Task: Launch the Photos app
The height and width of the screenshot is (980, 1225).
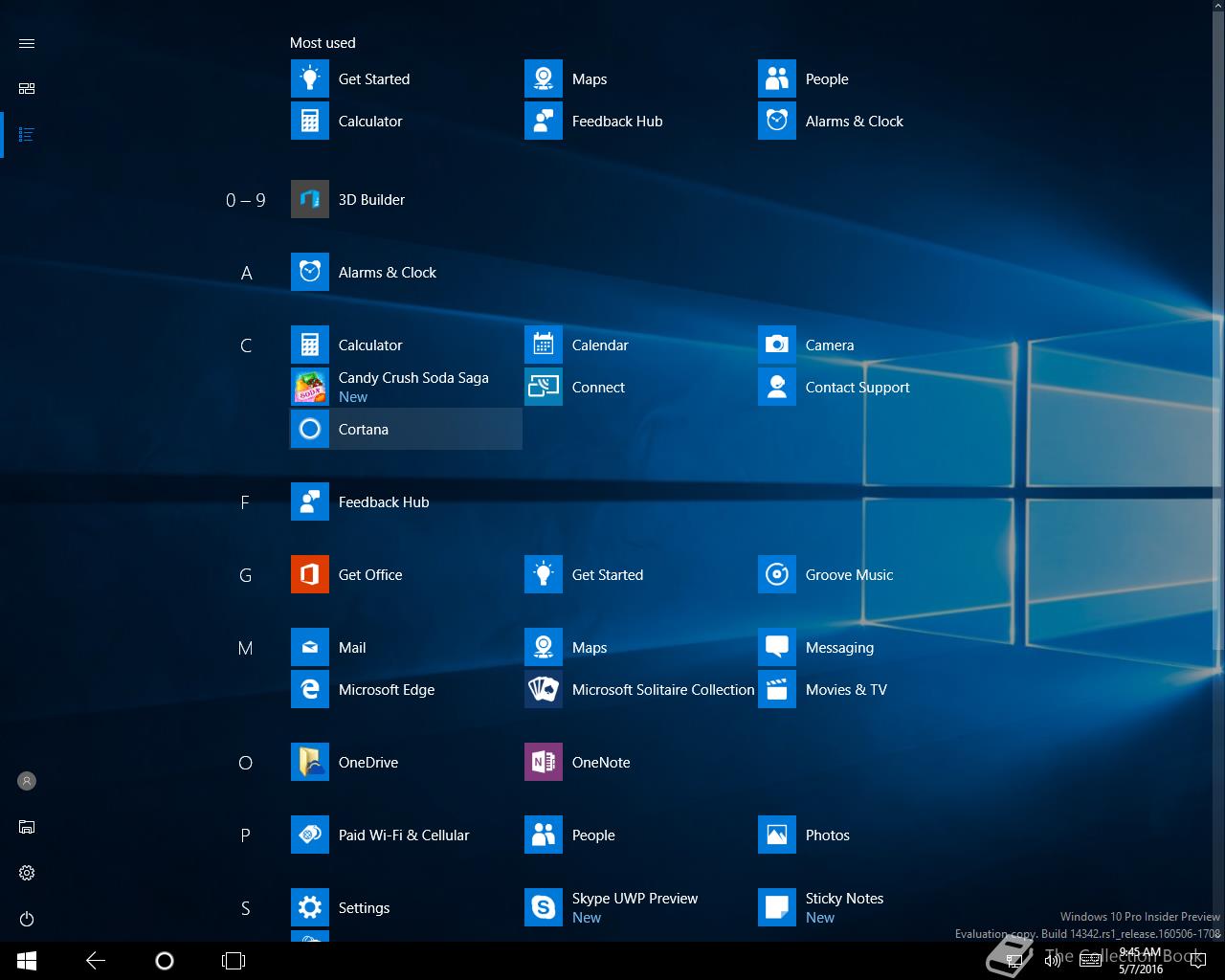Action: [873, 835]
